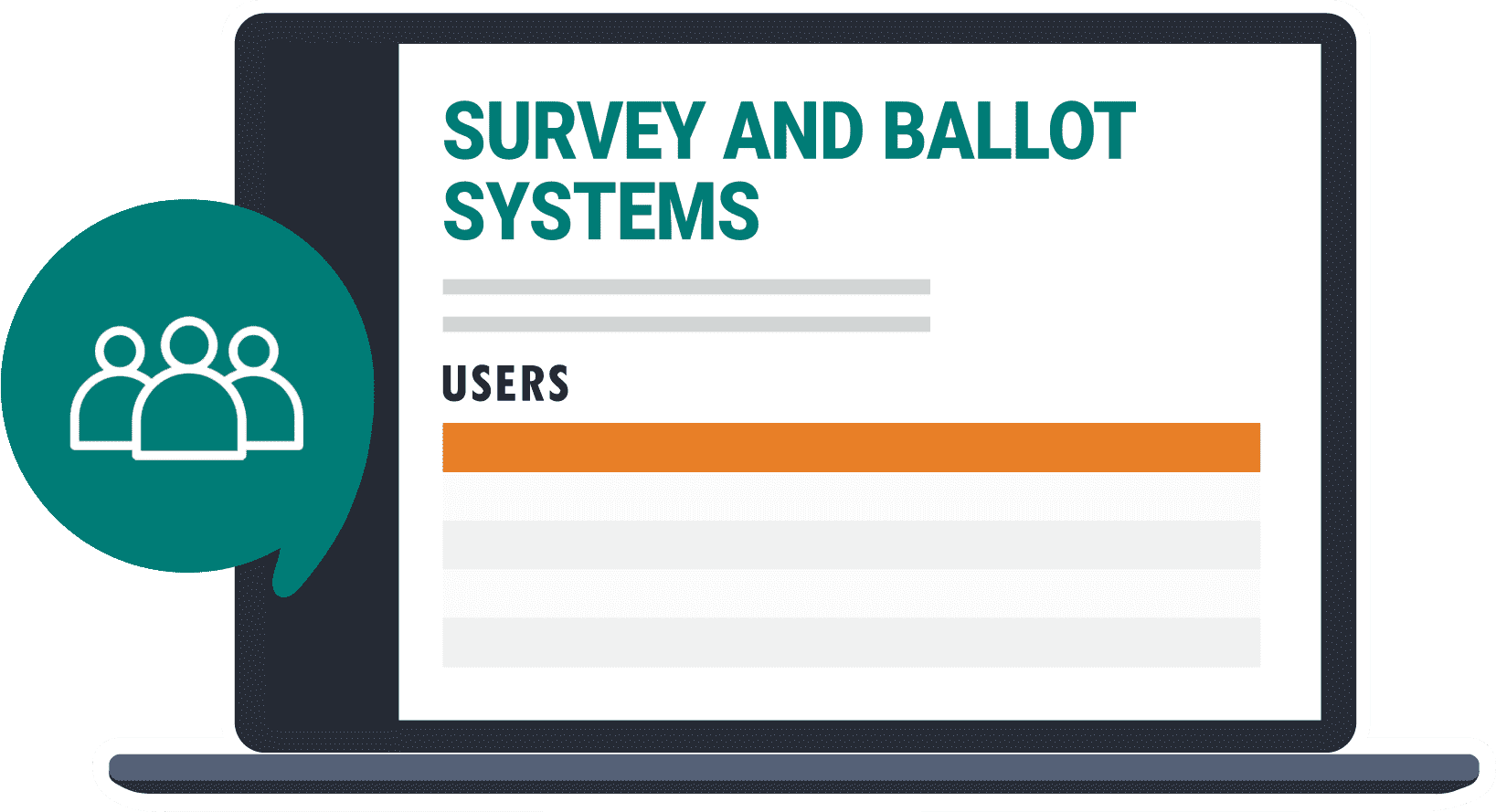Click the second gray placeholder line
1496x812 pixels.
(685, 324)
